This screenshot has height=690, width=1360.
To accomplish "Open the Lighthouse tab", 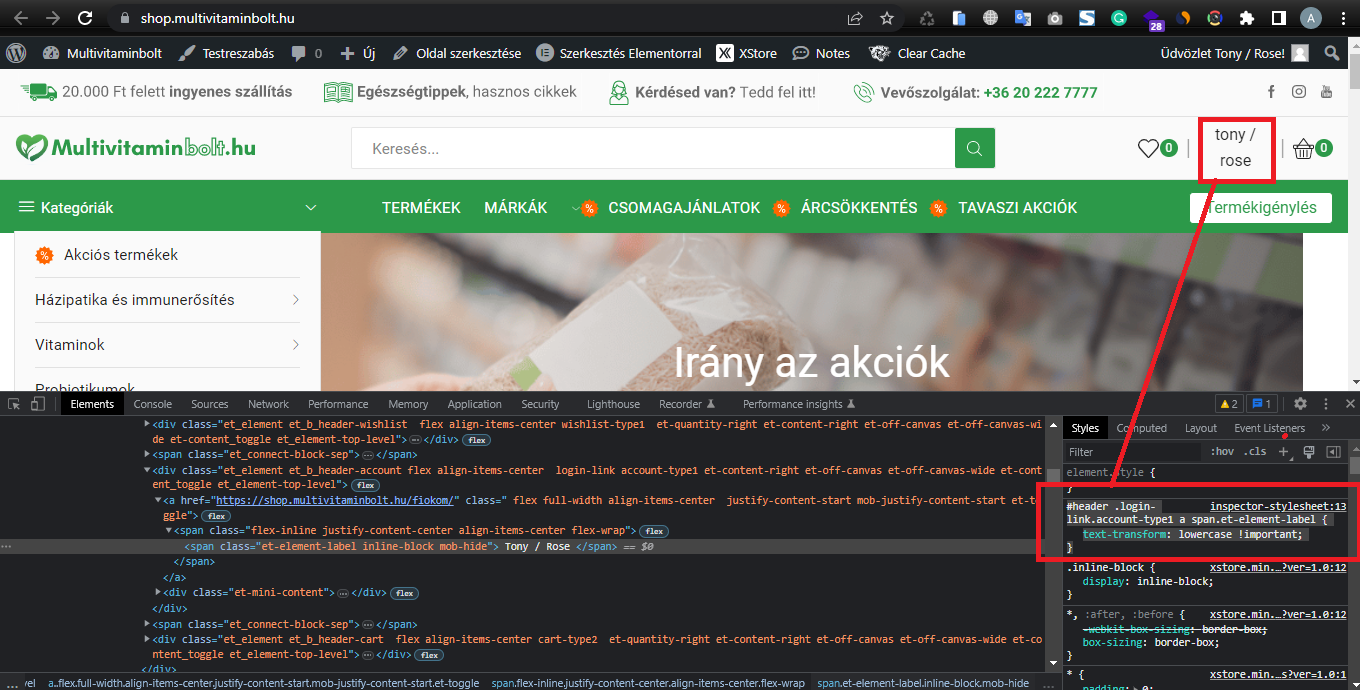I will click(613, 404).
